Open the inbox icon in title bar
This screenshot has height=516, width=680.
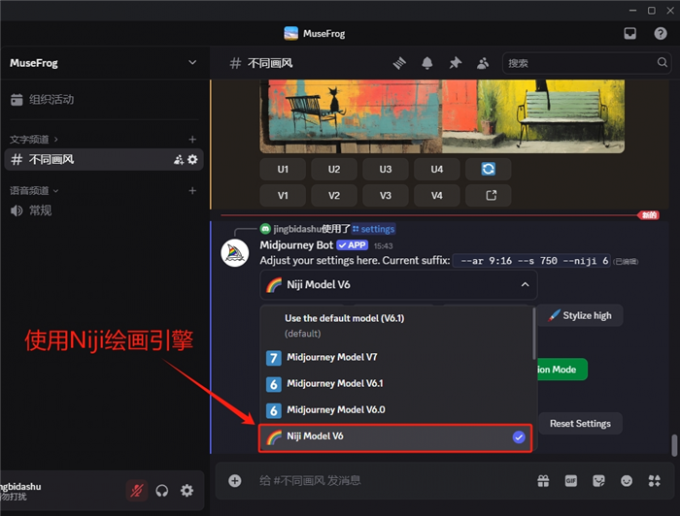(x=630, y=33)
